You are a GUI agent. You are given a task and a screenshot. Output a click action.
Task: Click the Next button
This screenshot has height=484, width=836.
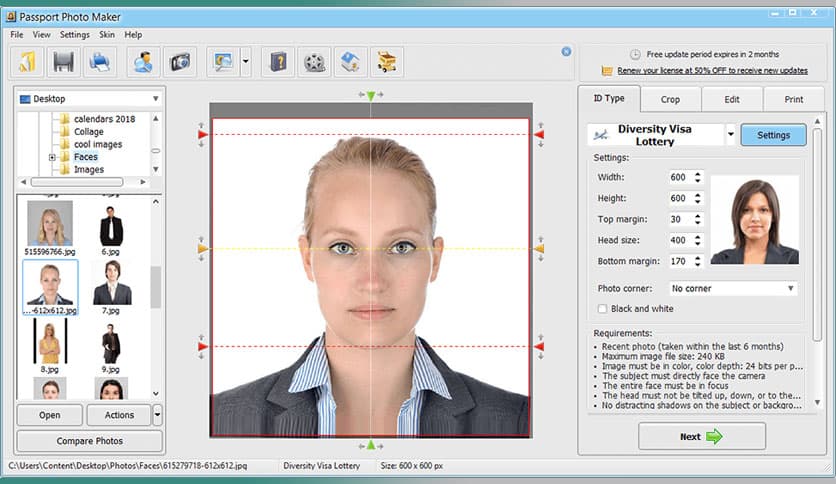point(702,437)
